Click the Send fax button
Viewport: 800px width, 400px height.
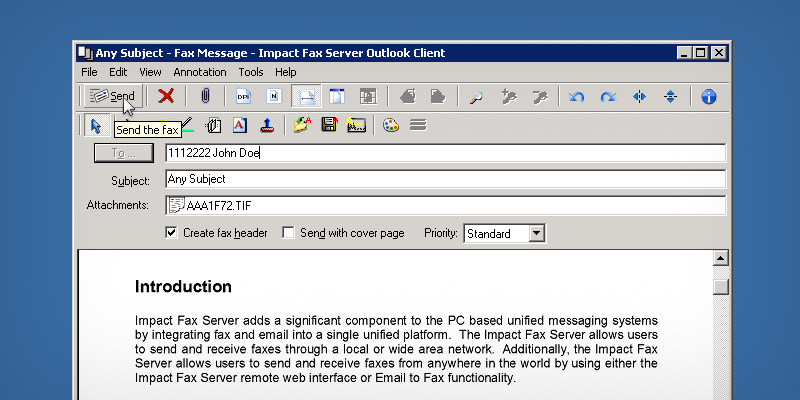tap(111, 96)
